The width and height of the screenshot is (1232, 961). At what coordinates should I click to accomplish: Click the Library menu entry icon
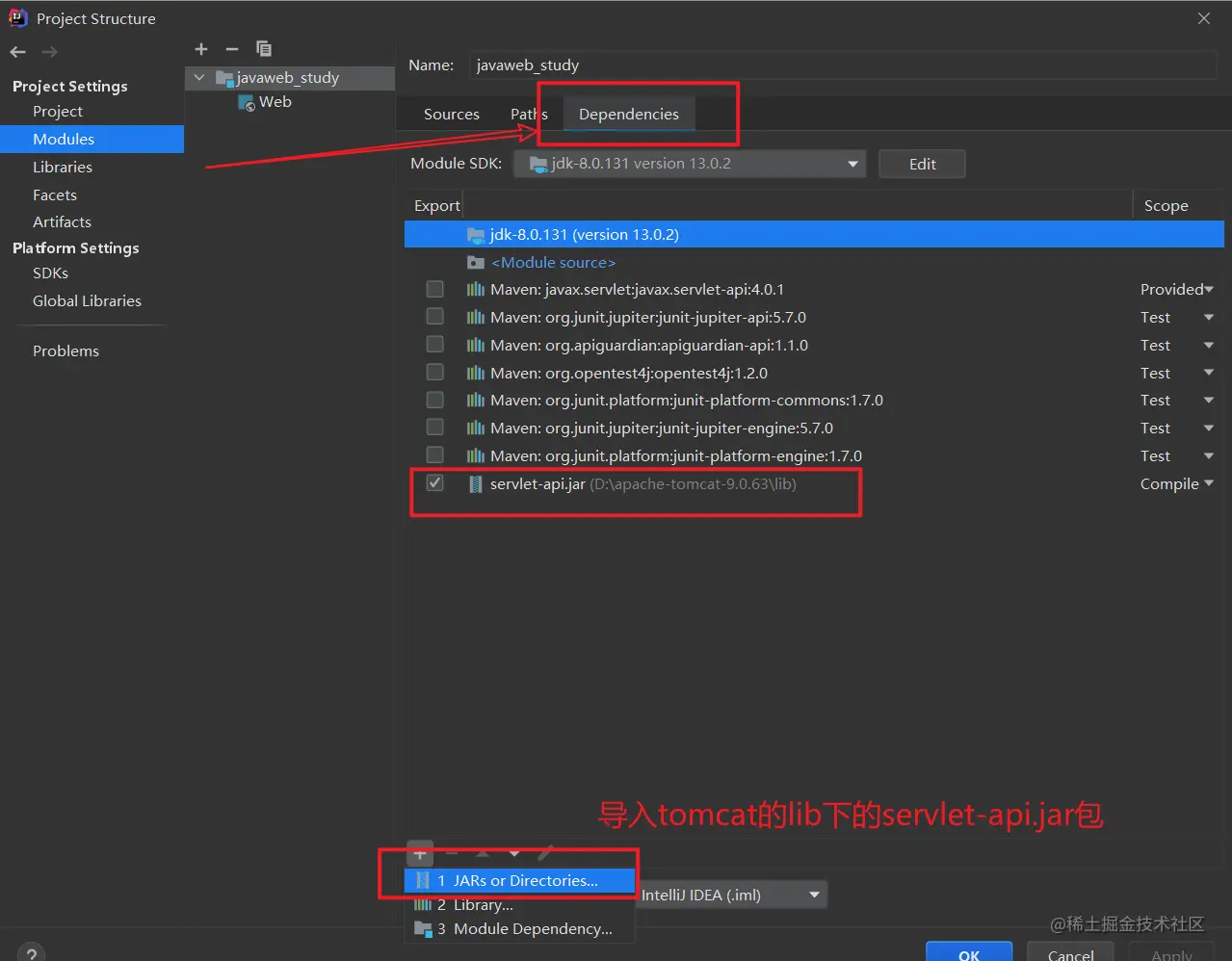[x=422, y=904]
